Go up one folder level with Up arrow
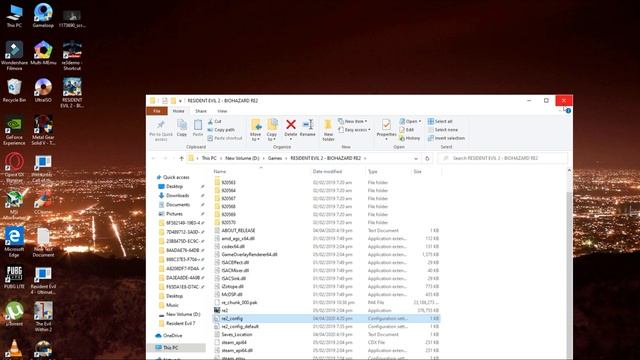Screen dimensions: 640x360 (x=181, y=158)
